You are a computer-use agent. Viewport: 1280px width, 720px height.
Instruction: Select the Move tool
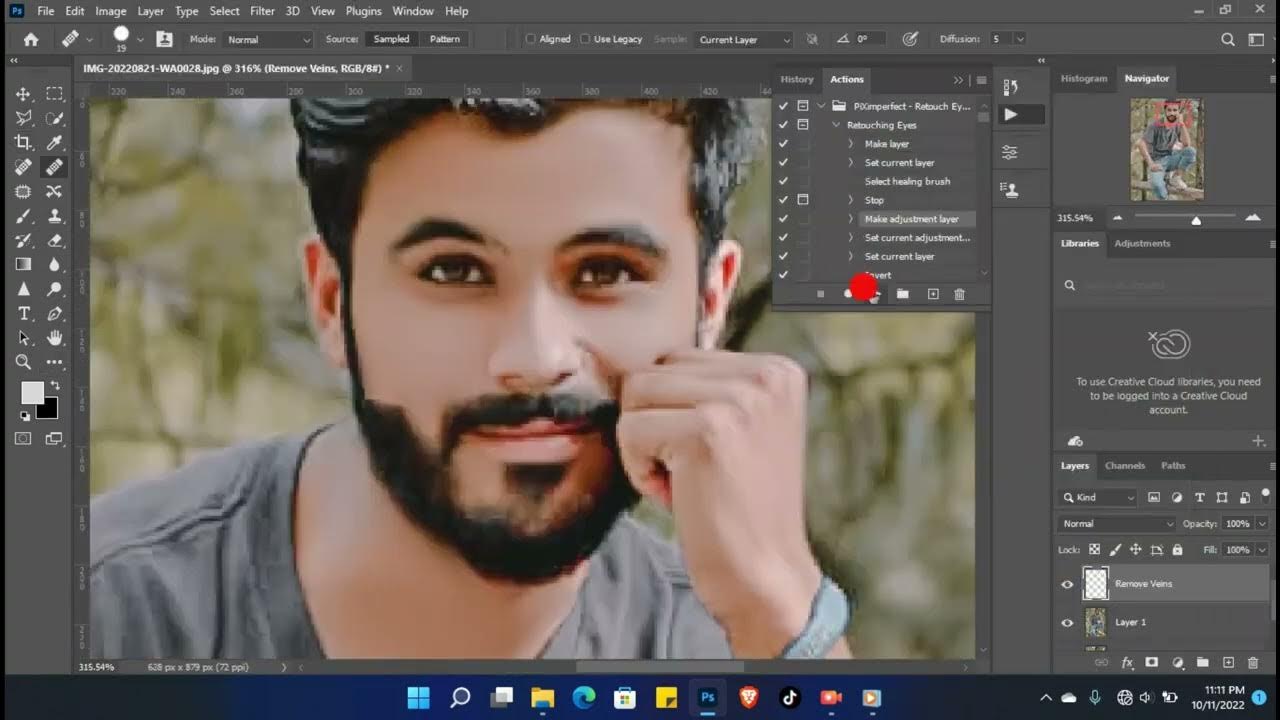(23, 94)
